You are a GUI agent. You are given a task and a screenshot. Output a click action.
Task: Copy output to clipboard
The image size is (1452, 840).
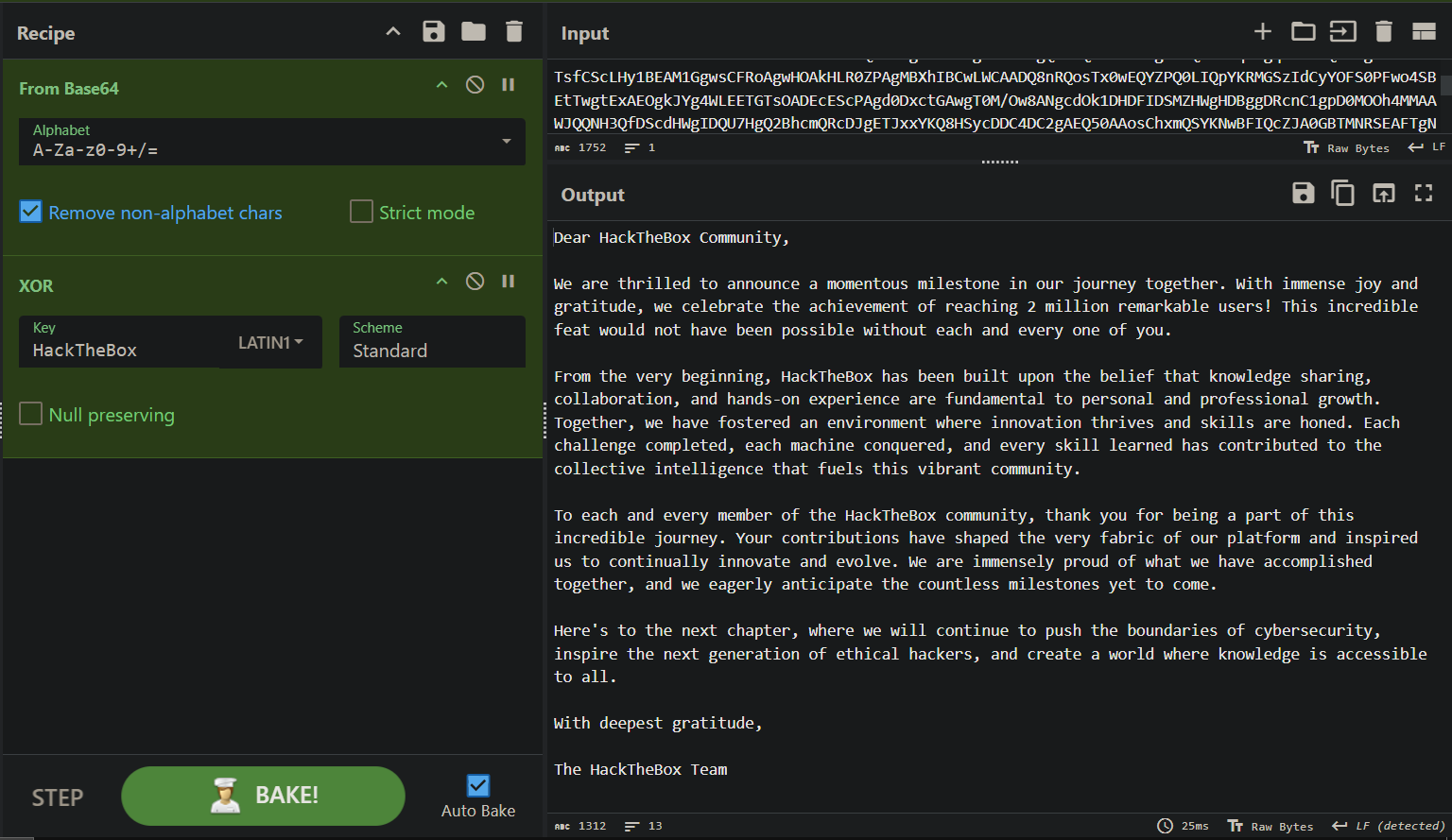(x=1342, y=194)
